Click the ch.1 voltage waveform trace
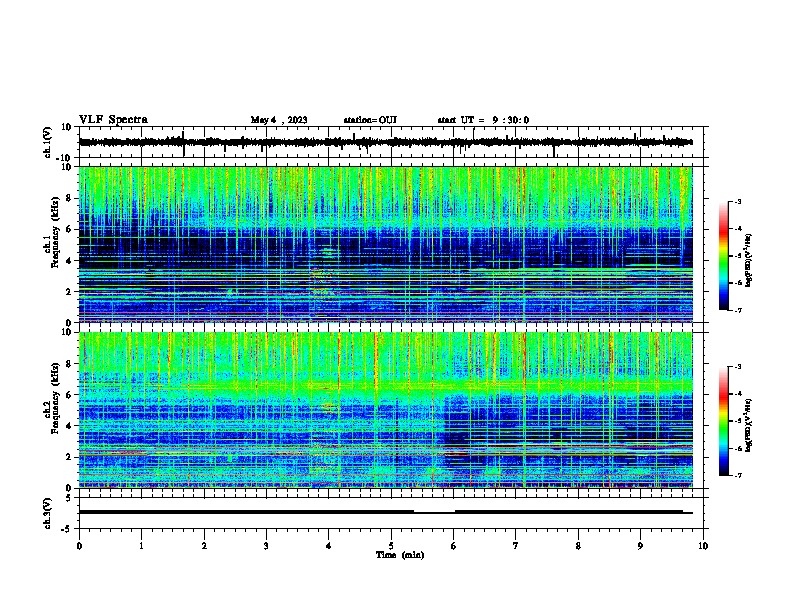 coord(385,142)
